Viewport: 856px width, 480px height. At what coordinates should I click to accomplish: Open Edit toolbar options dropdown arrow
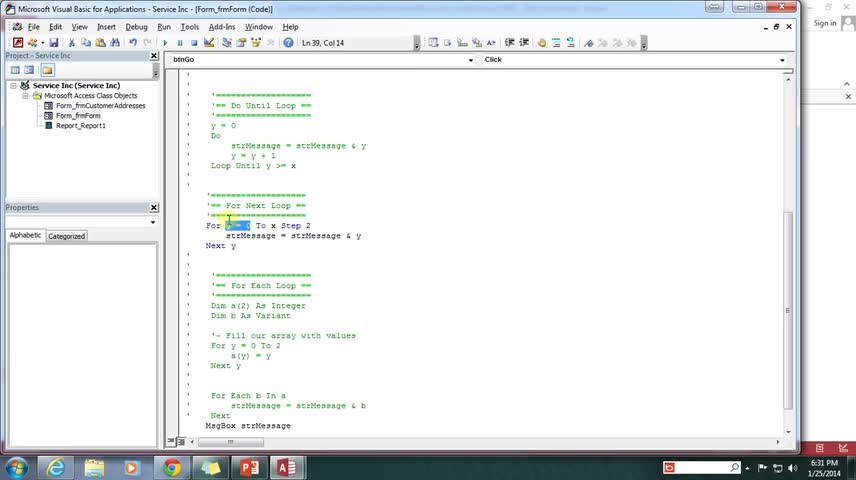pyautogui.click(x=644, y=44)
